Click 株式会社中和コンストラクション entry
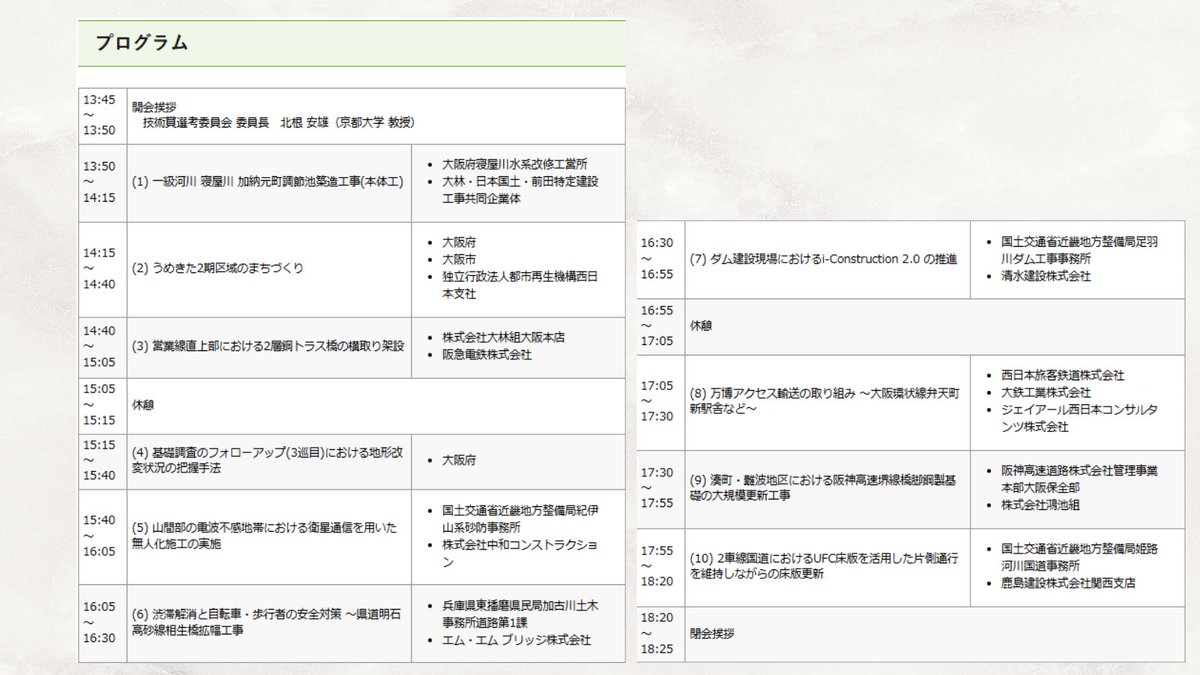The image size is (1200, 675). click(519, 553)
